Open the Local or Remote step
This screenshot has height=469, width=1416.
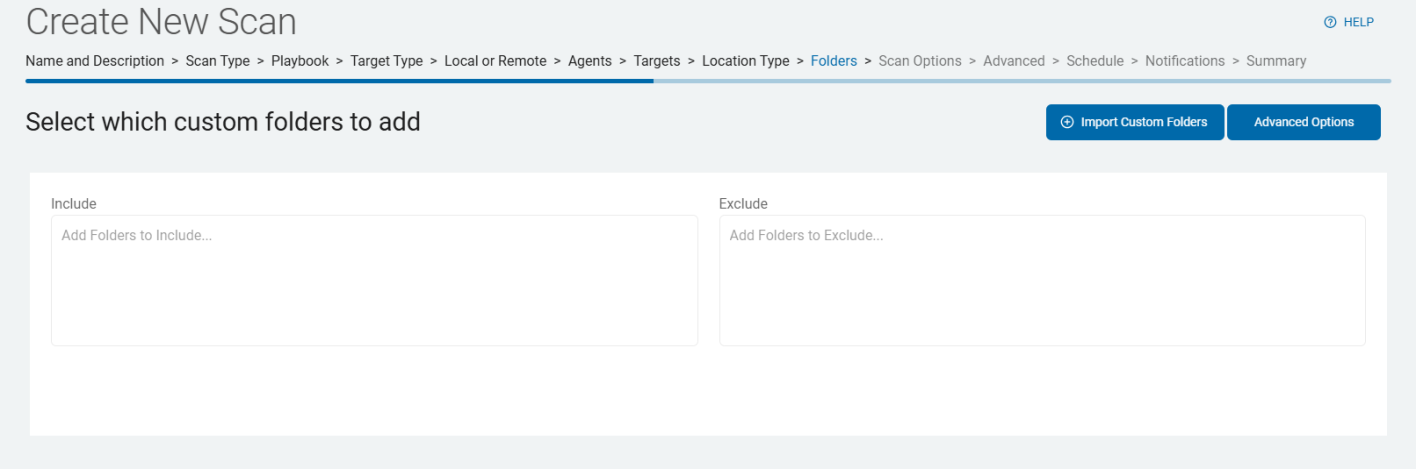tap(495, 61)
